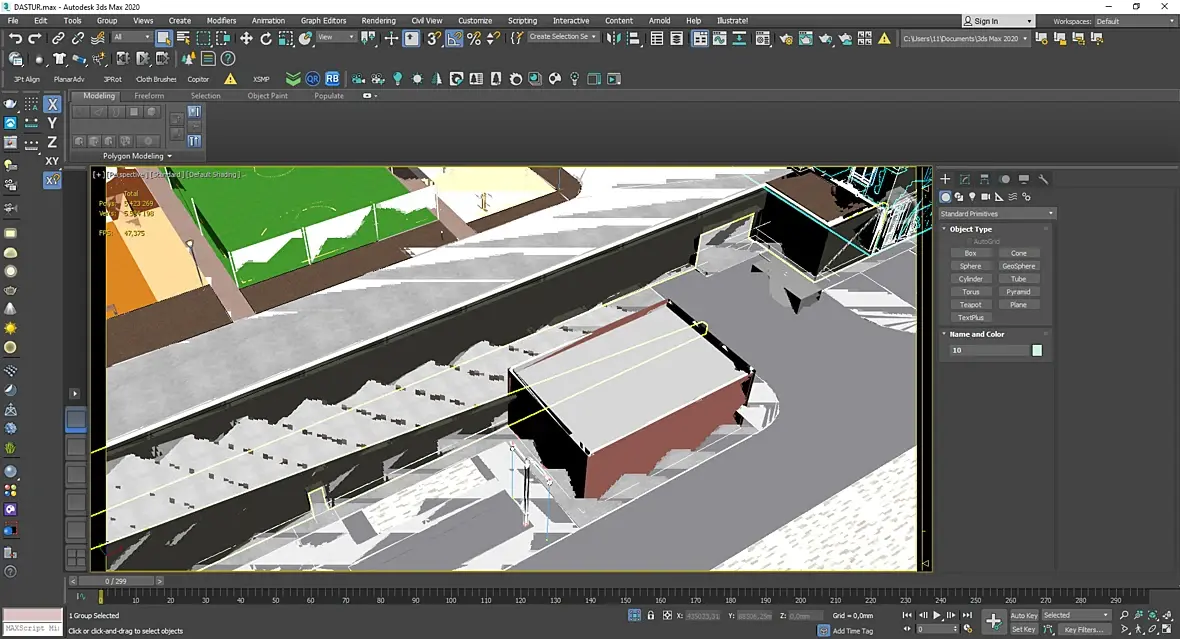Toggle the Angle Snap button

click(x=454, y=38)
